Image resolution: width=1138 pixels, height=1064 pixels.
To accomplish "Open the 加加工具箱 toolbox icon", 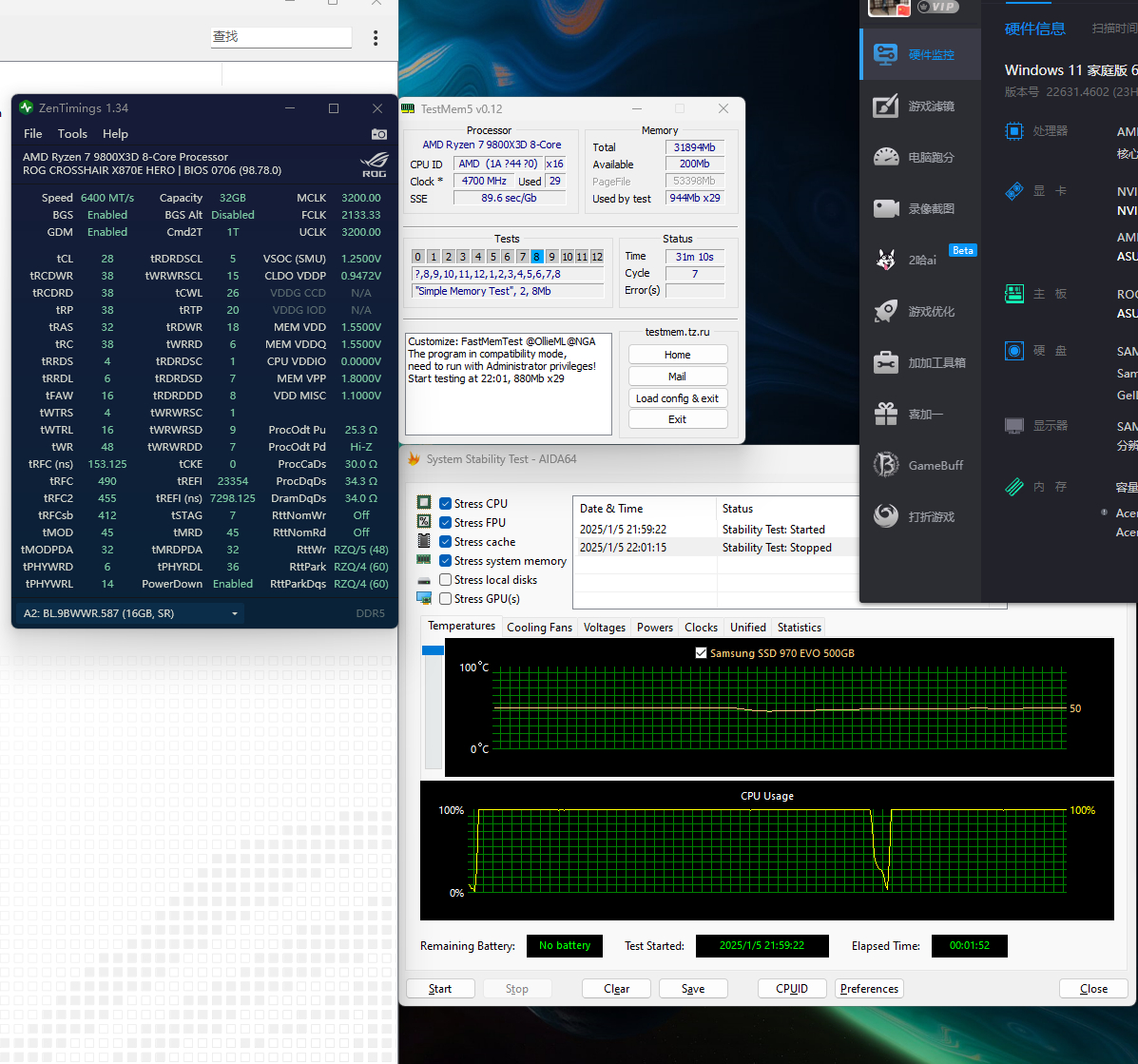I will 885,362.
